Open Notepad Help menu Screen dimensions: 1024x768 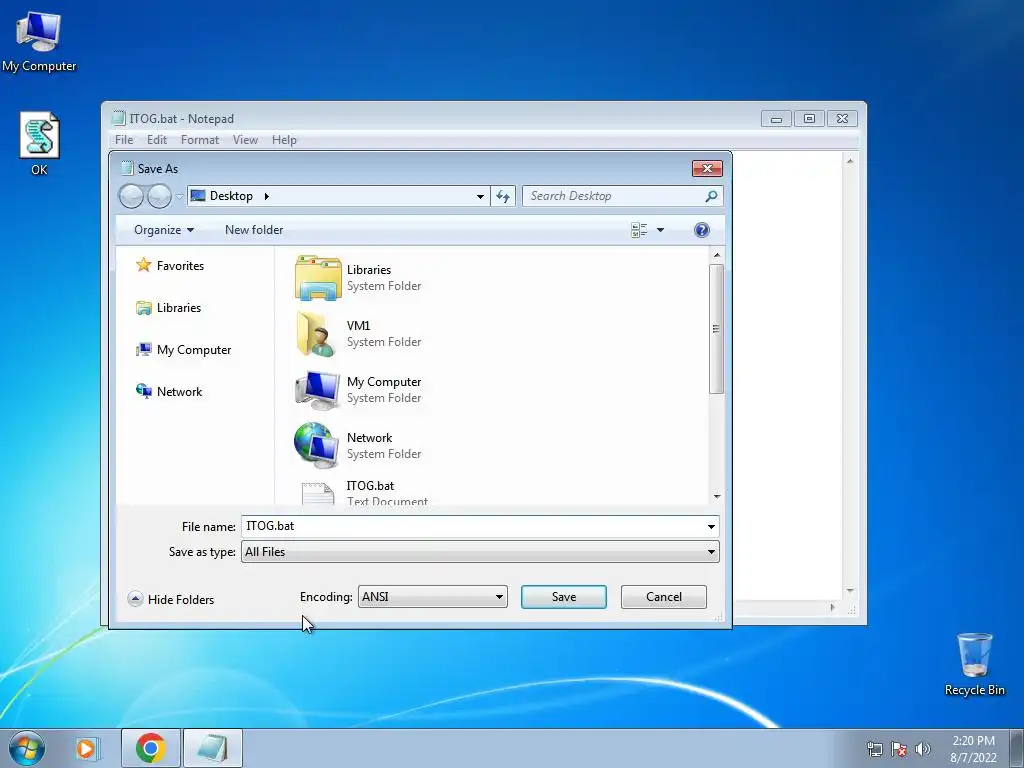tap(284, 140)
